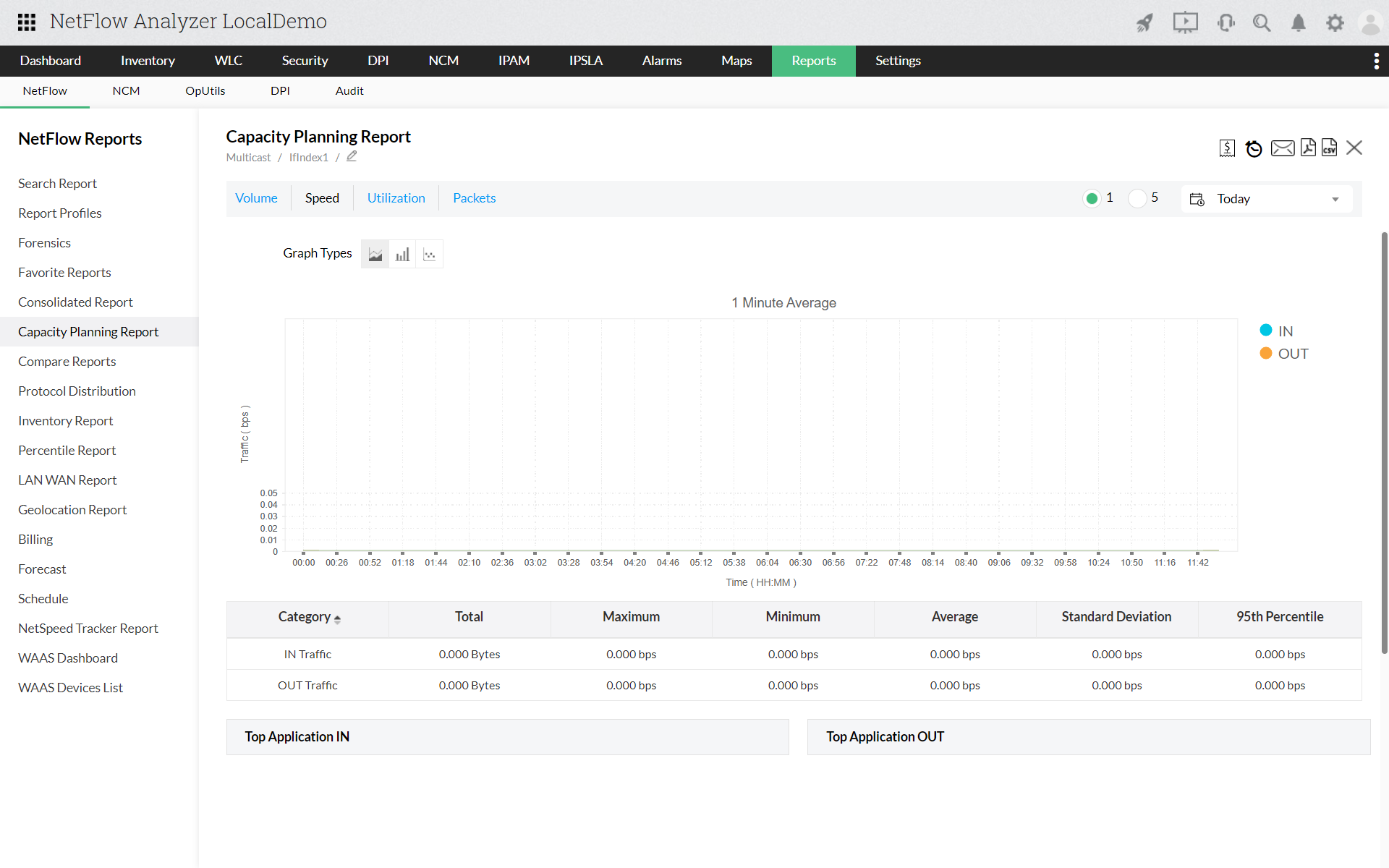
Task: Click the edit pencil beside IfIndex1
Action: pos(352,156)
